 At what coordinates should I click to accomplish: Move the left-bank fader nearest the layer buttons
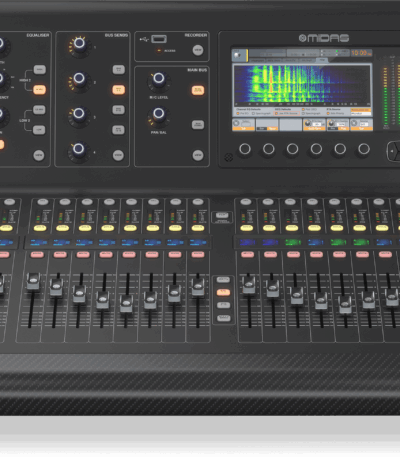click(198, 286)
